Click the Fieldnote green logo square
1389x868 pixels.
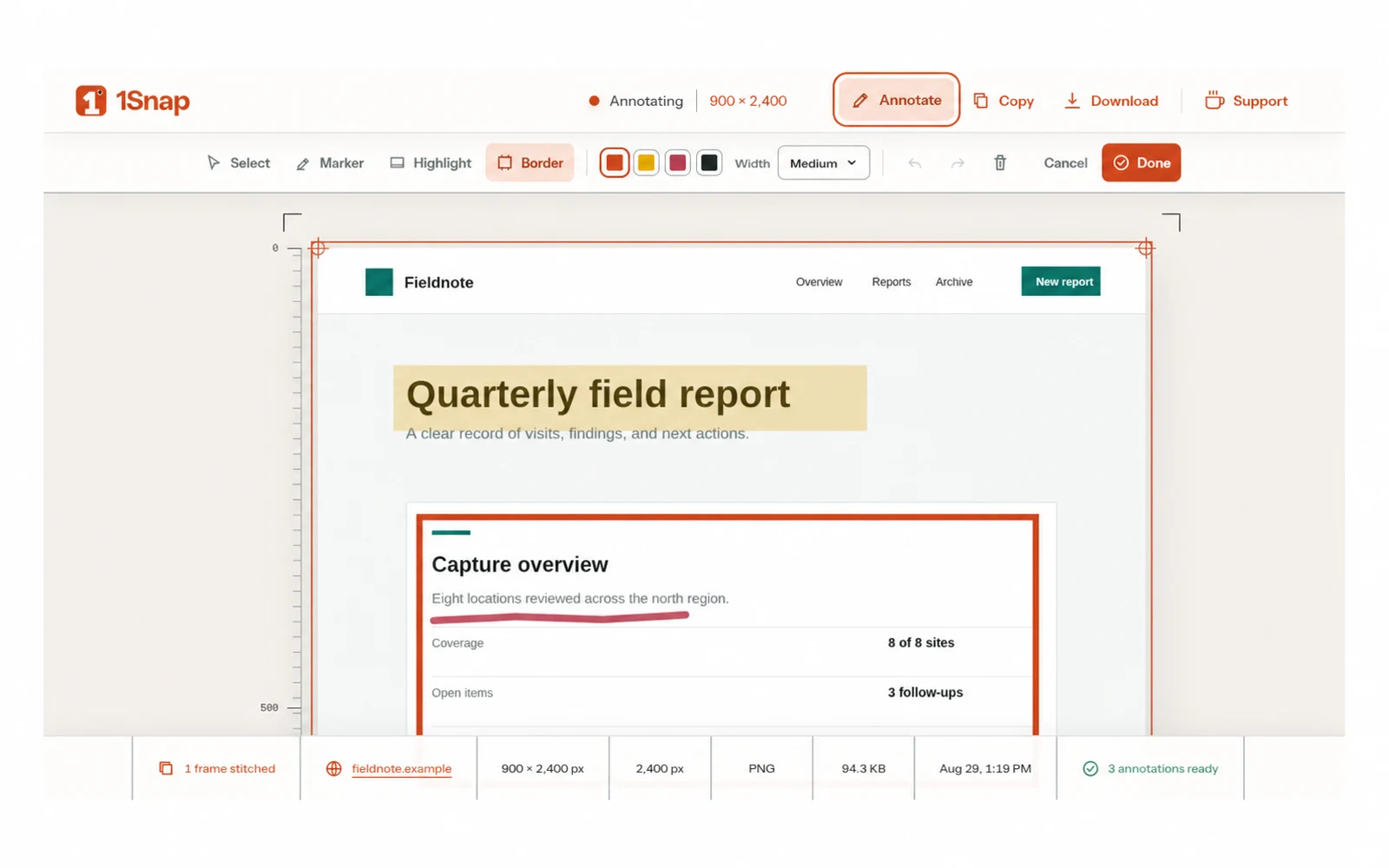point(379,282)
